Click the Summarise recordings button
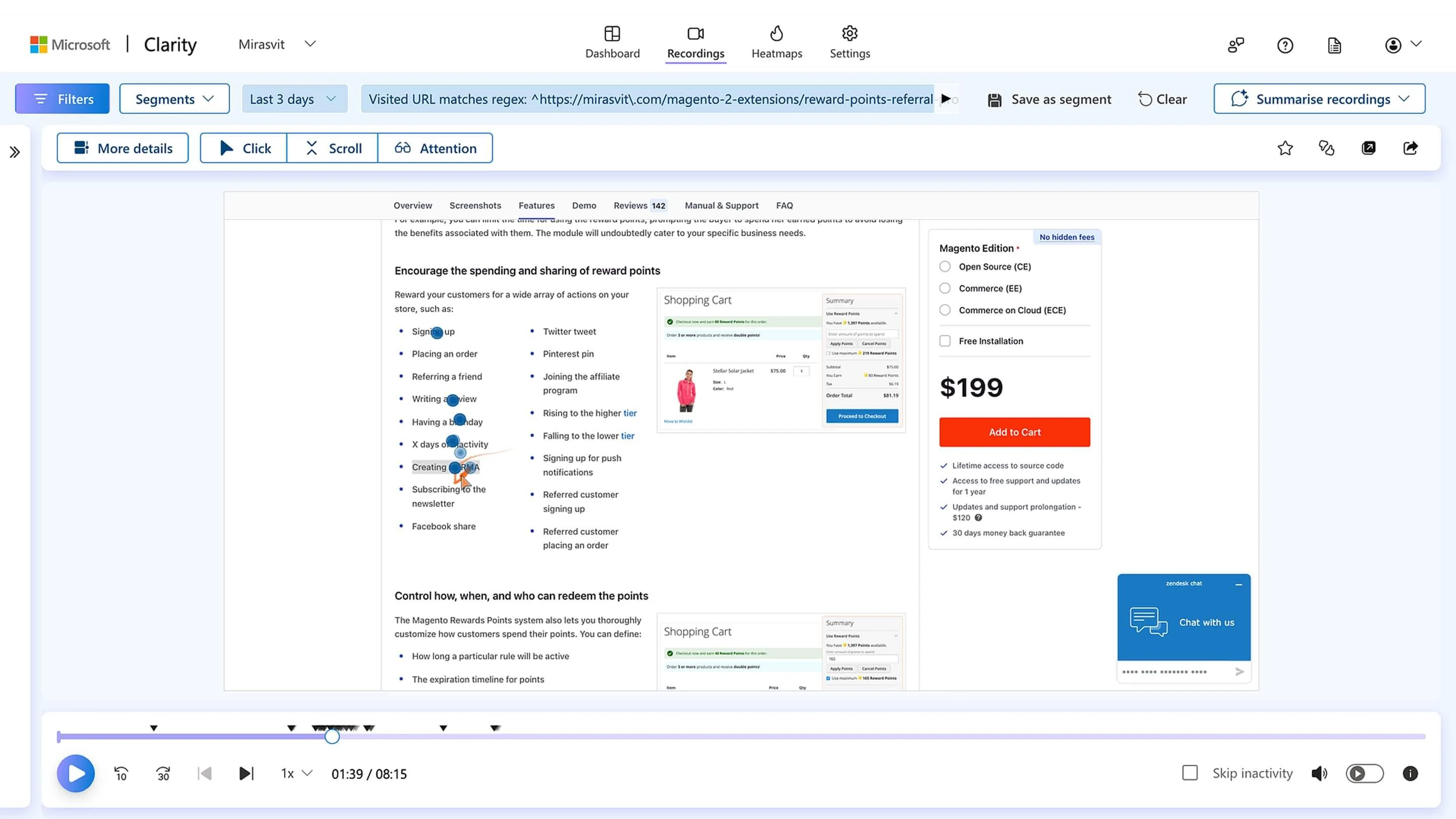Image resolution: width=1456 pixels, height=819 pixels. [1319, 99]
